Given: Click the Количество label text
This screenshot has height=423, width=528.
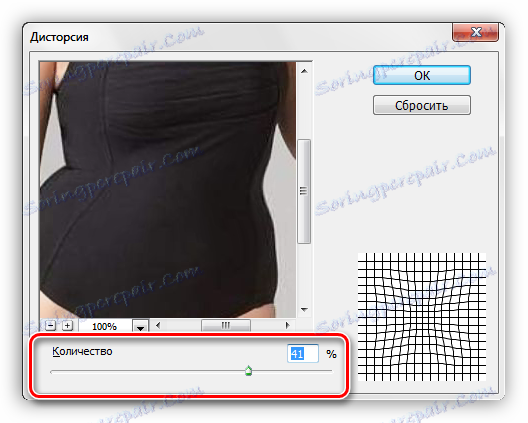Looking at the screenshot, I should [82, 351].
